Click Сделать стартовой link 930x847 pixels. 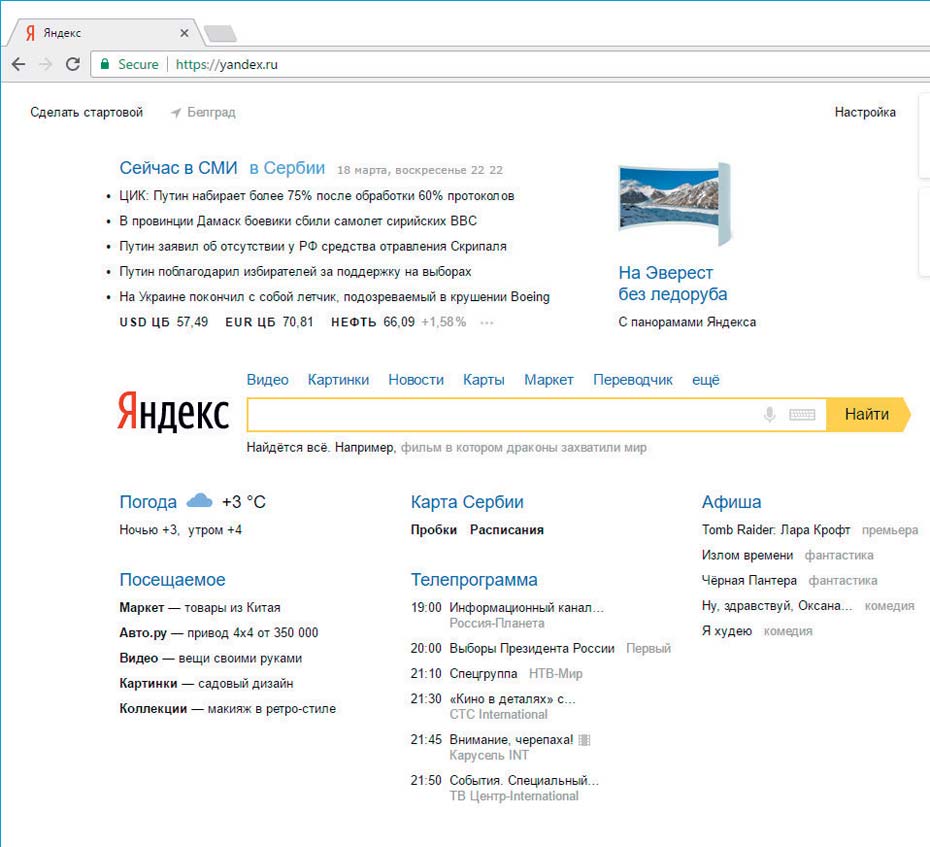point(87,112)
